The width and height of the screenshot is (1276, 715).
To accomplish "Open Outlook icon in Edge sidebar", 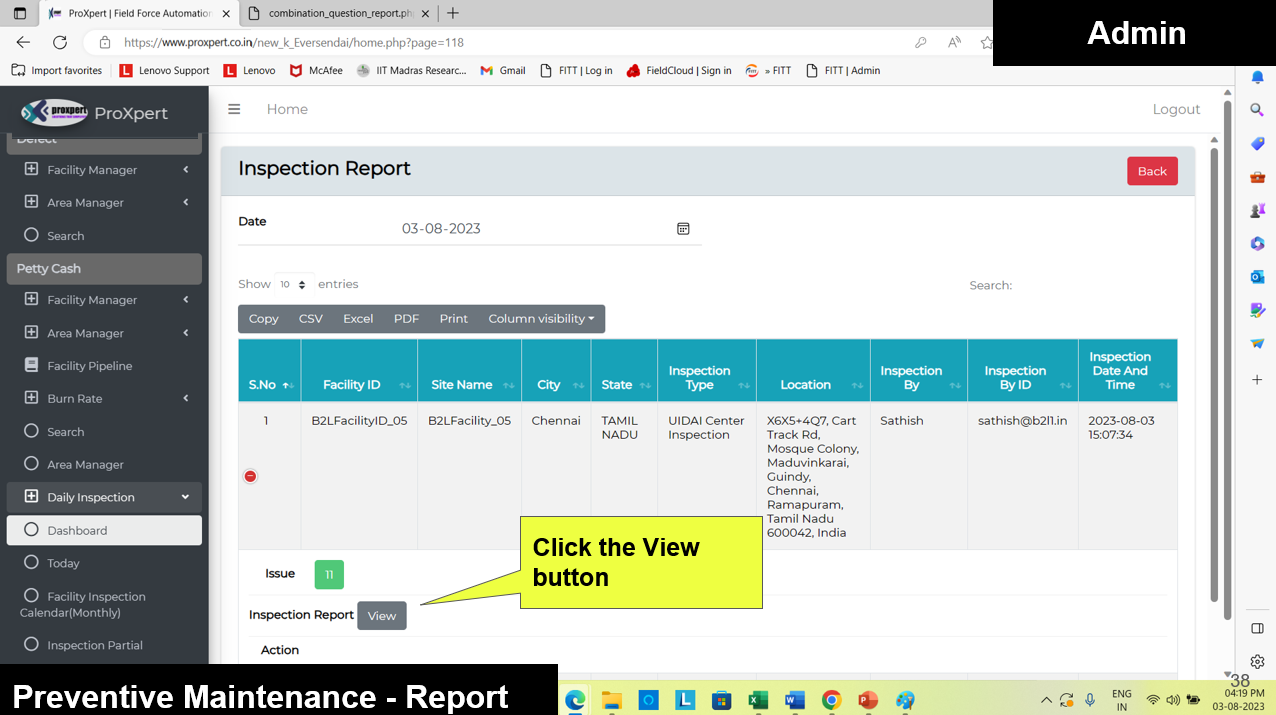I will tap(1257, 277).
